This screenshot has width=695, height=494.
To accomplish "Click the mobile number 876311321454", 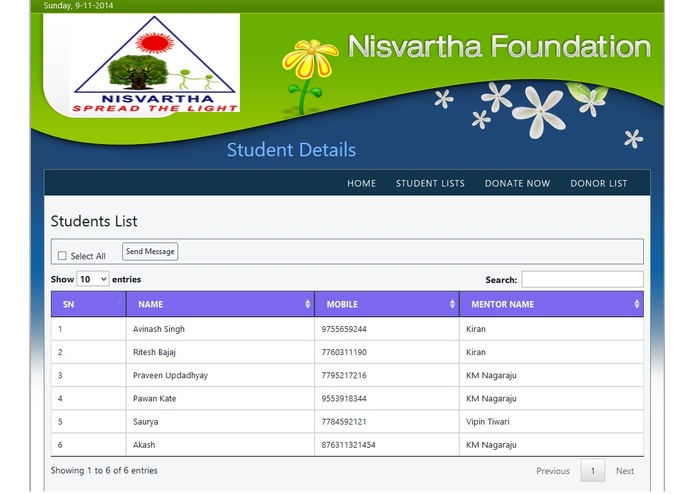I will point(348,444).
